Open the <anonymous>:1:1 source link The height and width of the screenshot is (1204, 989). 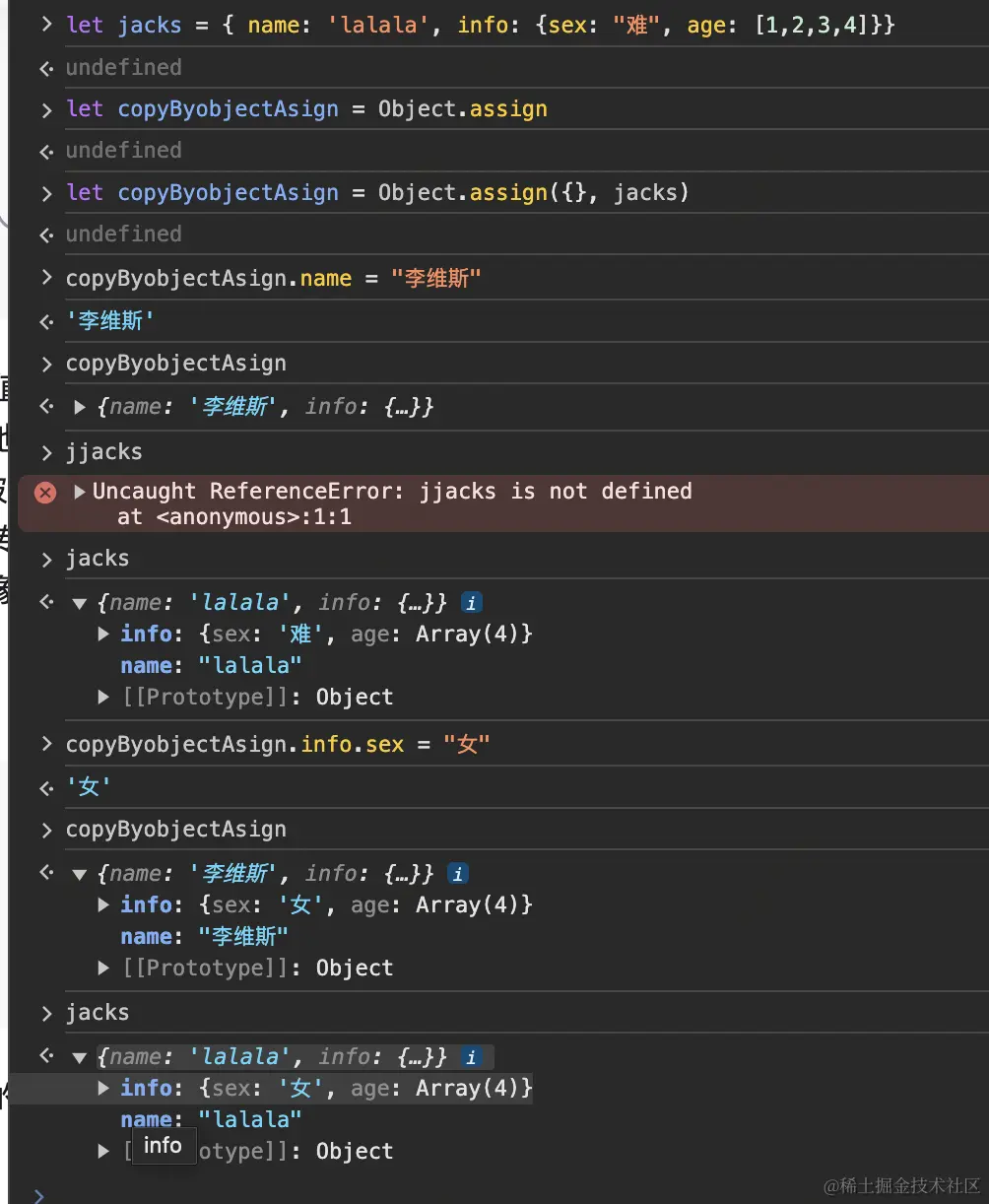(253, 516)
